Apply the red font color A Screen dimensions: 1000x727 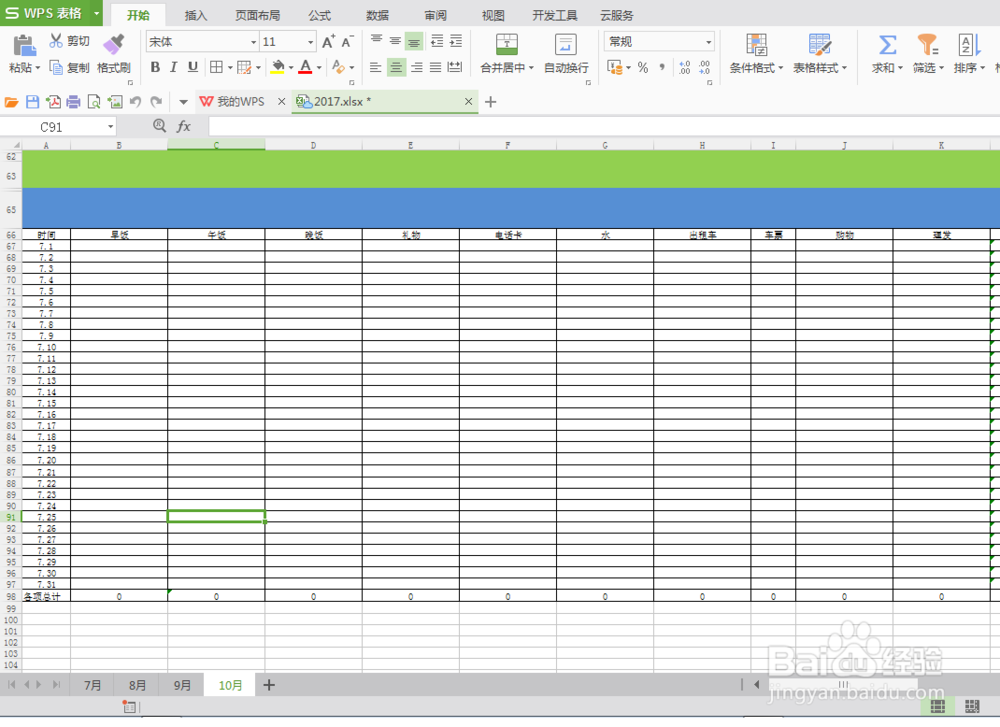click(x=305, y=67)
